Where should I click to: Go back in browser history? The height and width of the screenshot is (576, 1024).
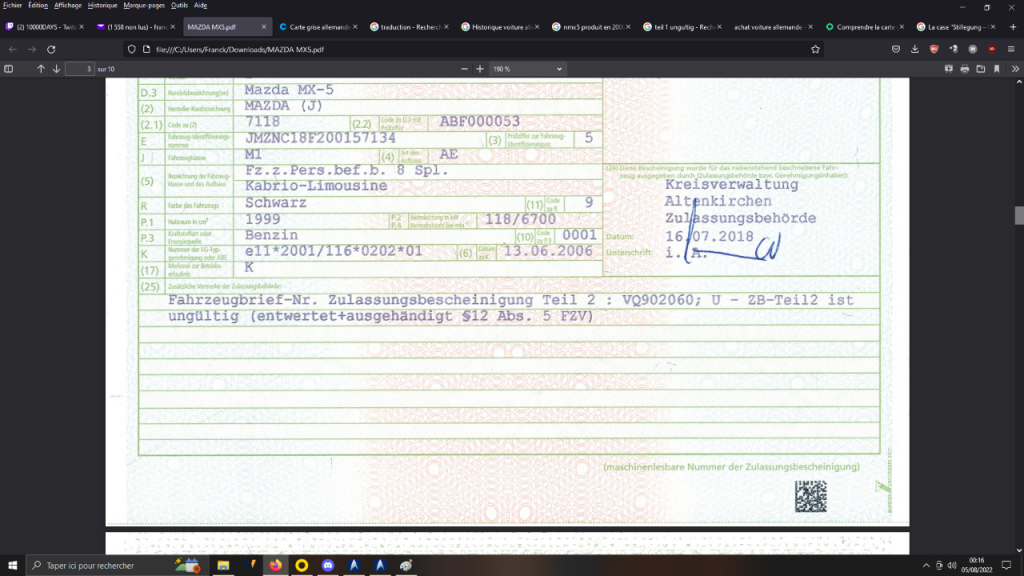click(x=12, y=49)
